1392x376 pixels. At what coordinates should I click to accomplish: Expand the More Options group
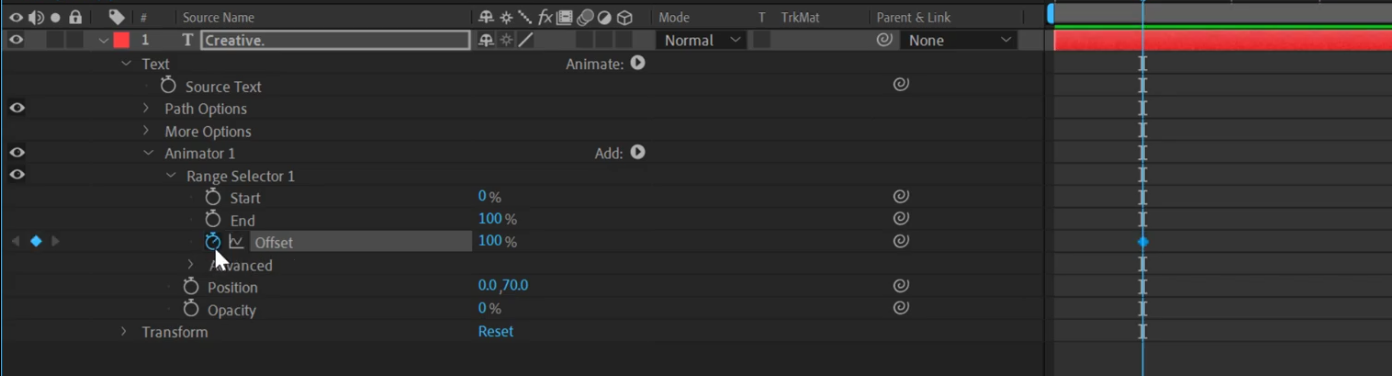click(146, 130)
